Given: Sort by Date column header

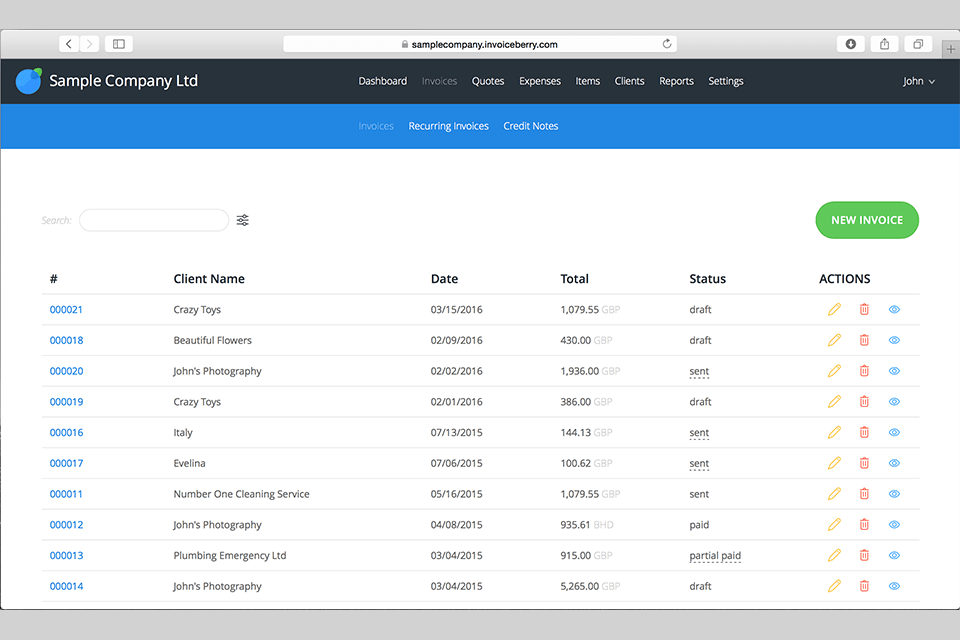Looking at the screenshot, I should (x=444, y=279).
